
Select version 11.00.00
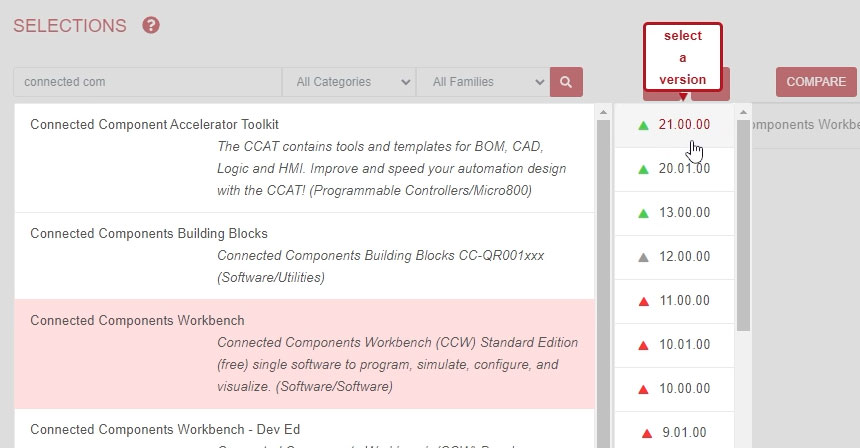point(674,300)
